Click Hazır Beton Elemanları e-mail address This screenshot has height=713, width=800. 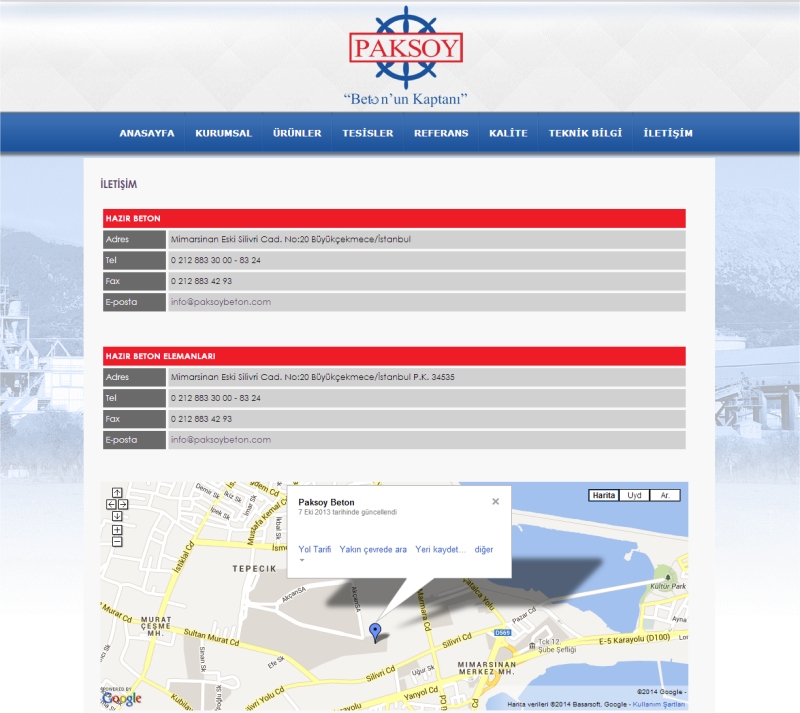pyautogui.click(x=221, y=439)
